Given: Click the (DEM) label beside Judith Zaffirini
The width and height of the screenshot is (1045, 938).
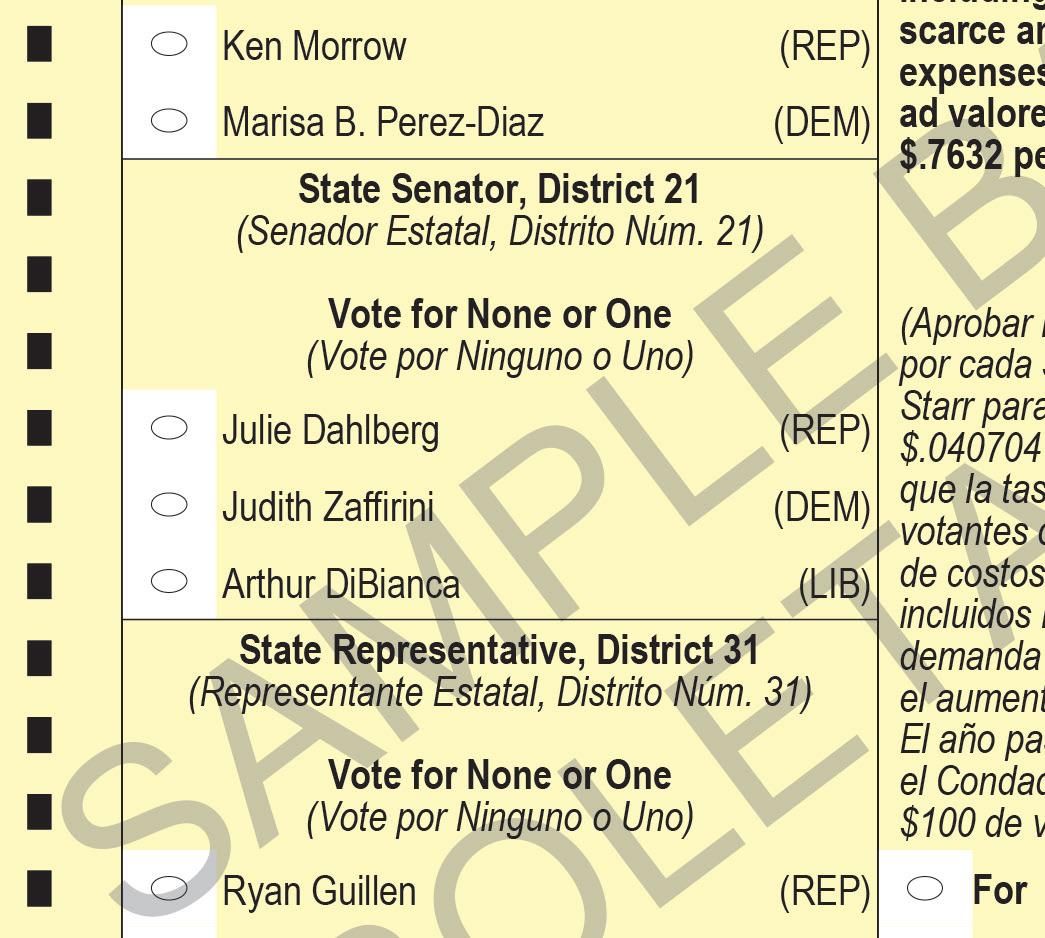Looking at the screenshot, I should point(821,508).
